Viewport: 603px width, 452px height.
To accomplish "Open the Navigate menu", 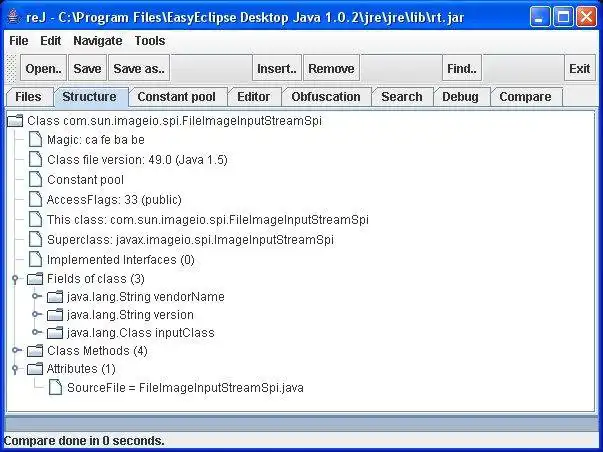I will pos(98,40).
